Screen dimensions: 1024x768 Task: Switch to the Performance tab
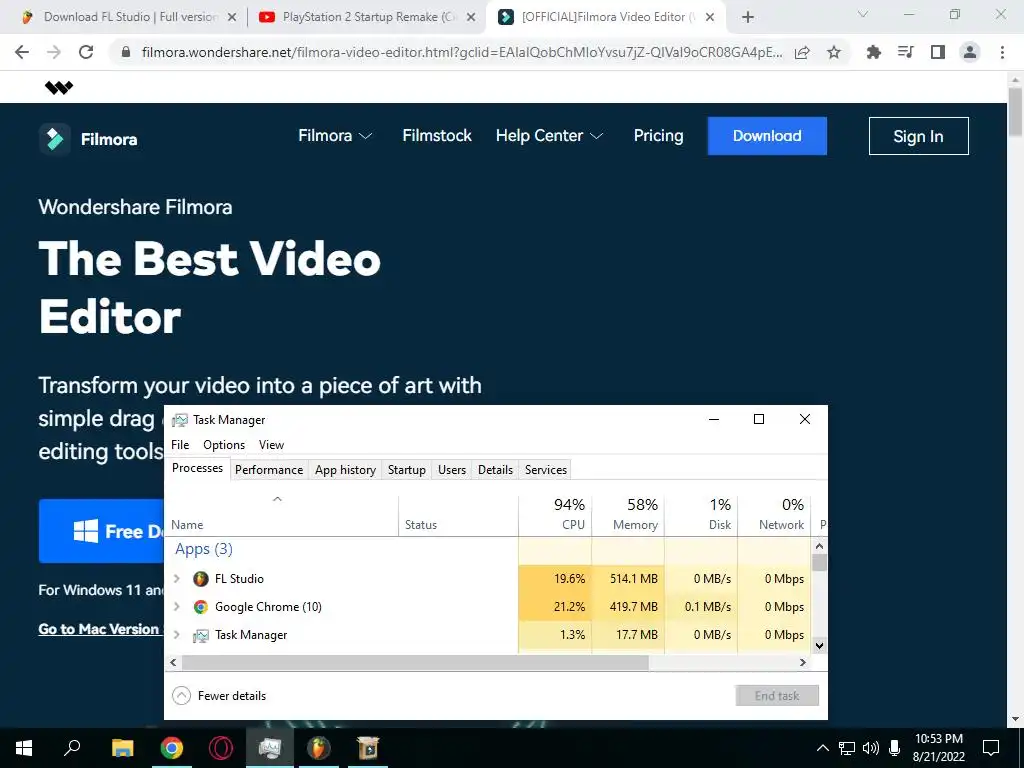tap(269, 470)
